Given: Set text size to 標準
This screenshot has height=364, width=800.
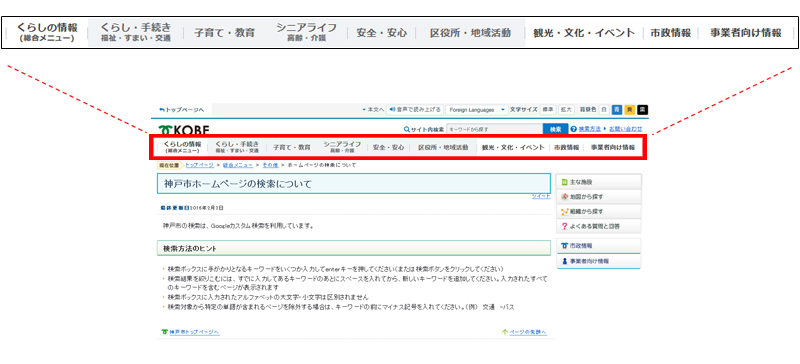Looking at the screenshot, I should click(547, 109).
